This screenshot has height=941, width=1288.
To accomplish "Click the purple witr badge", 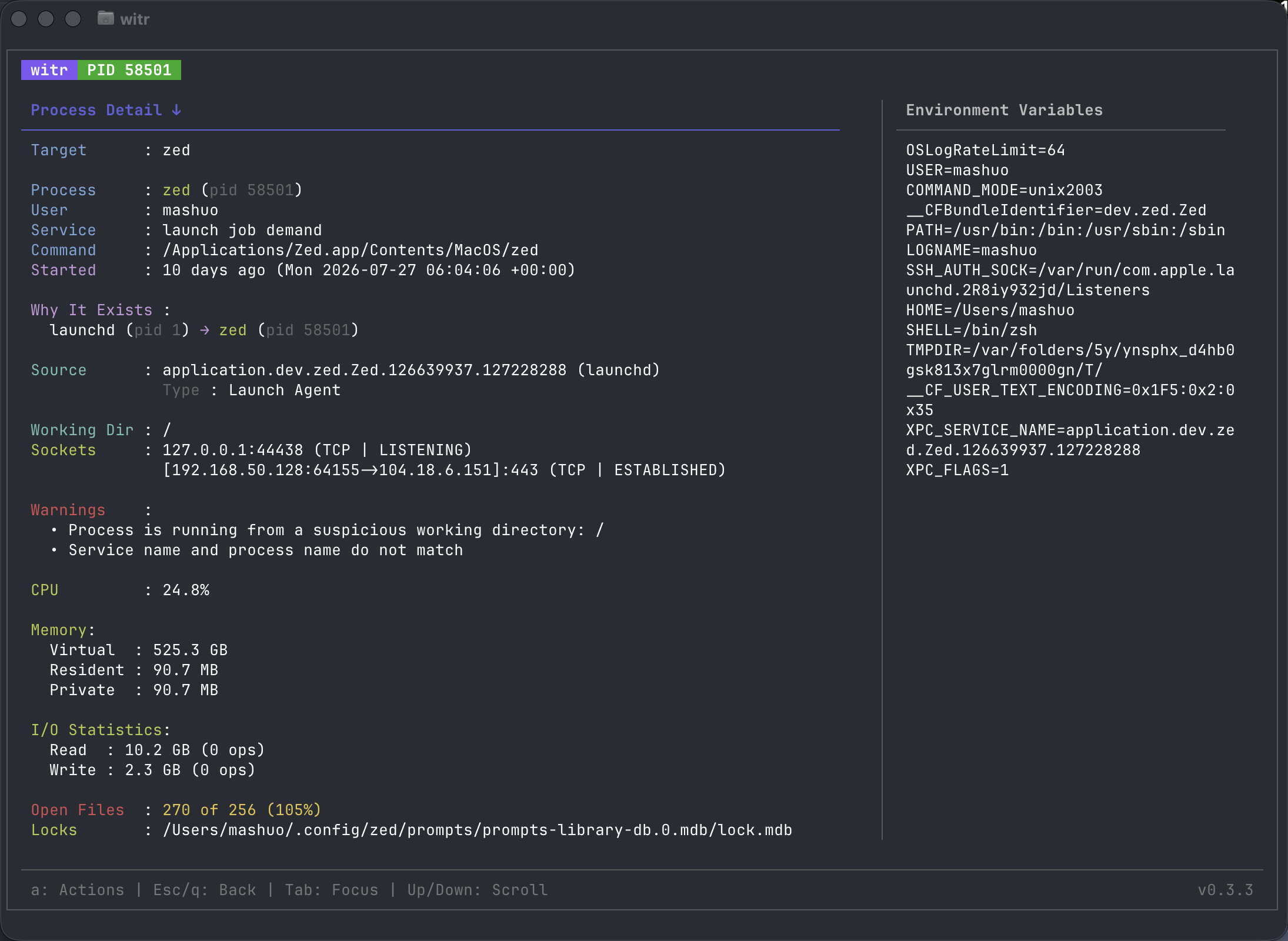I will tap(49, 70).
